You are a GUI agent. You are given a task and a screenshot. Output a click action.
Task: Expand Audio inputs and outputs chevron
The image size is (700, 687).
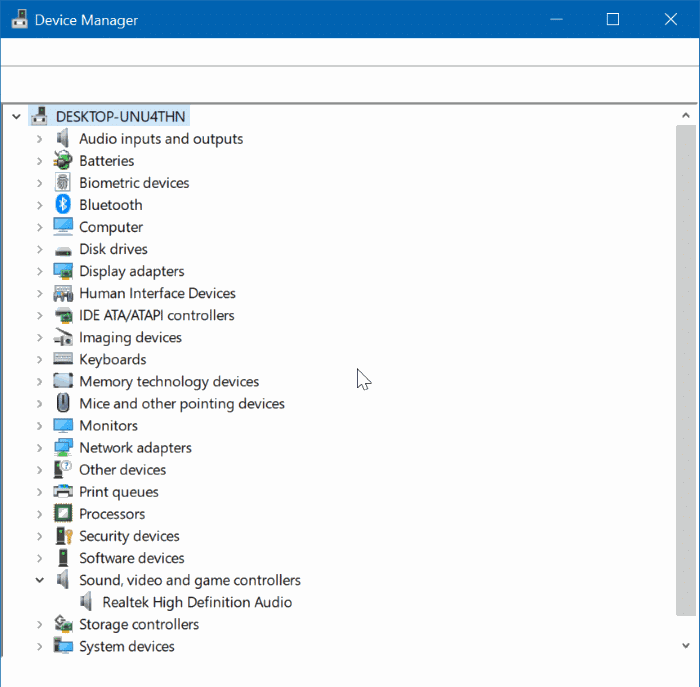pos(39,139)
